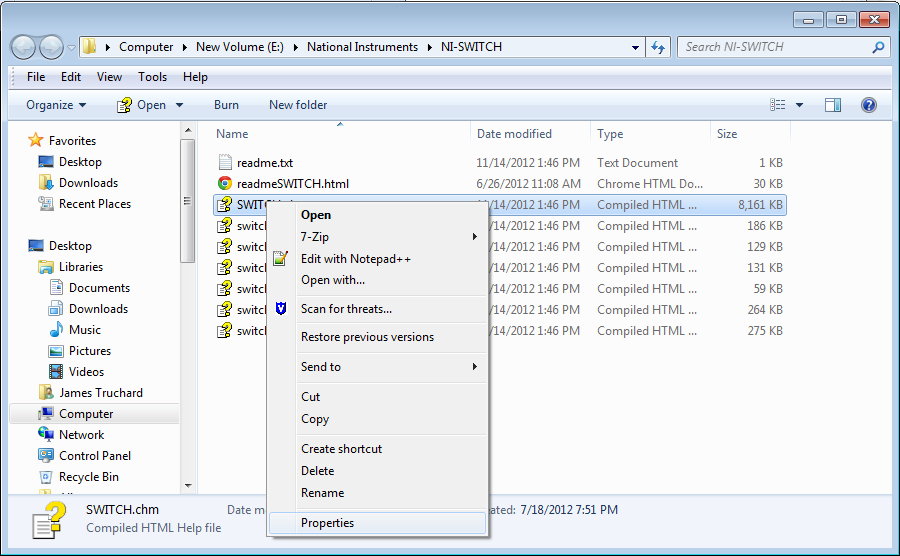Click the Chrome icon of readmeSWITCH.html
This screenshot has height=556, width=900.
[x=224, y=184]
